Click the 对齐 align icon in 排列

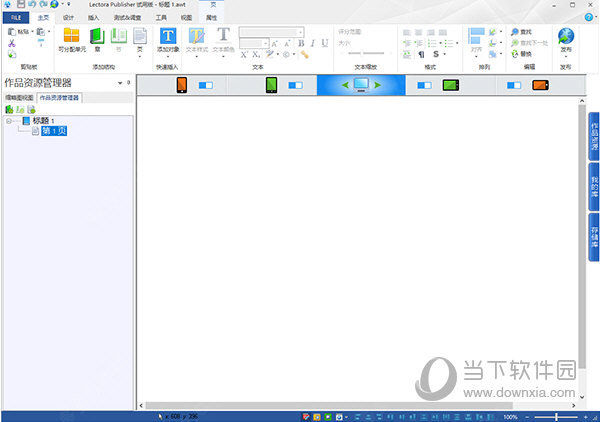coord(476,38)
